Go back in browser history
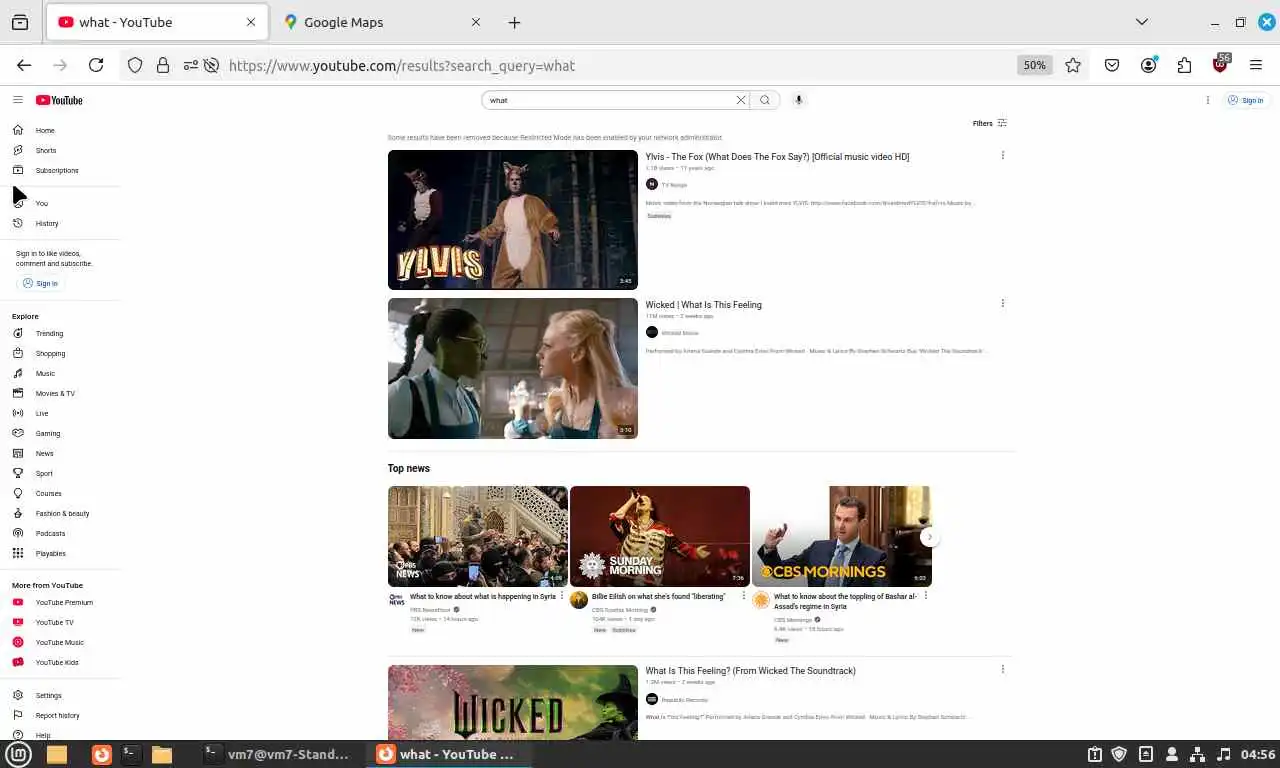The height and width of the screenshot is (768, 1280). (x=24, y=65)
